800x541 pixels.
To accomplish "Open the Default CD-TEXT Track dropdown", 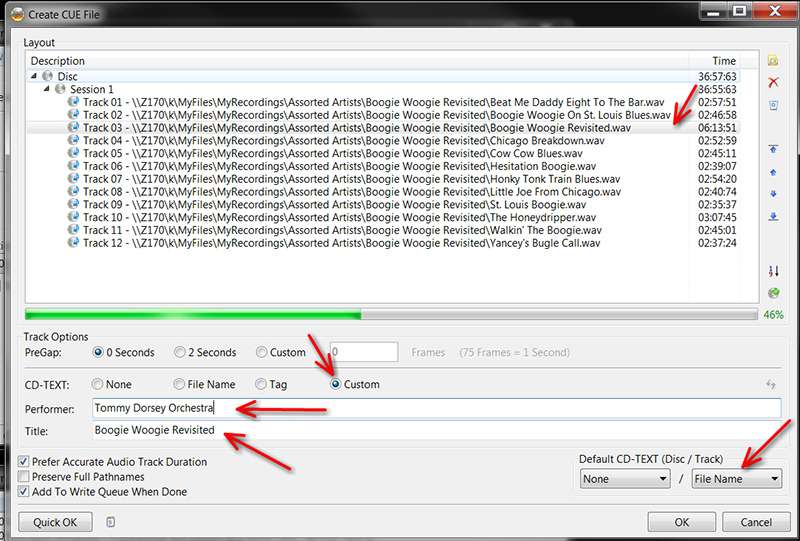I will click(737, 479).
